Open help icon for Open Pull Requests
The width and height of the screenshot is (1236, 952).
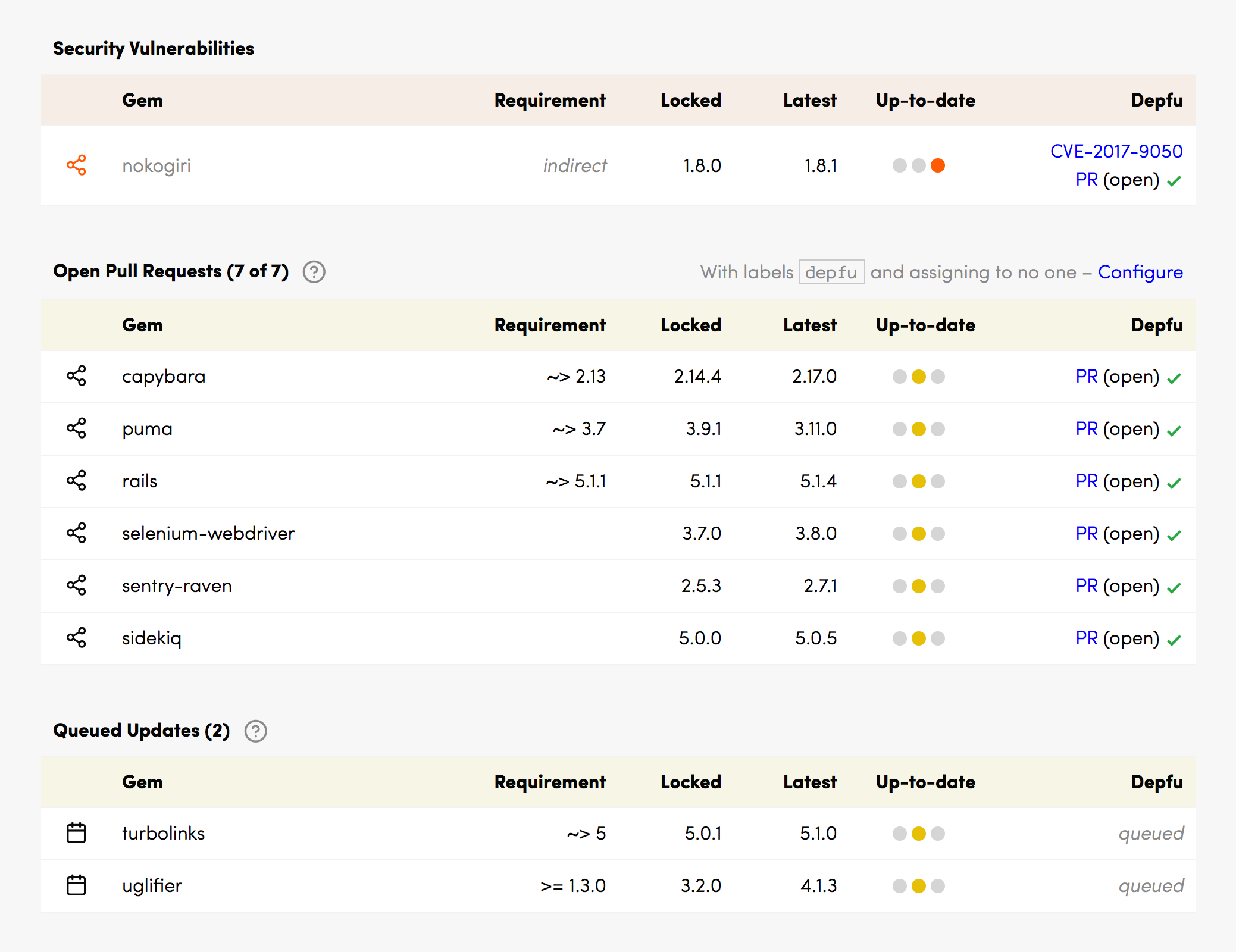click(314, 272)
